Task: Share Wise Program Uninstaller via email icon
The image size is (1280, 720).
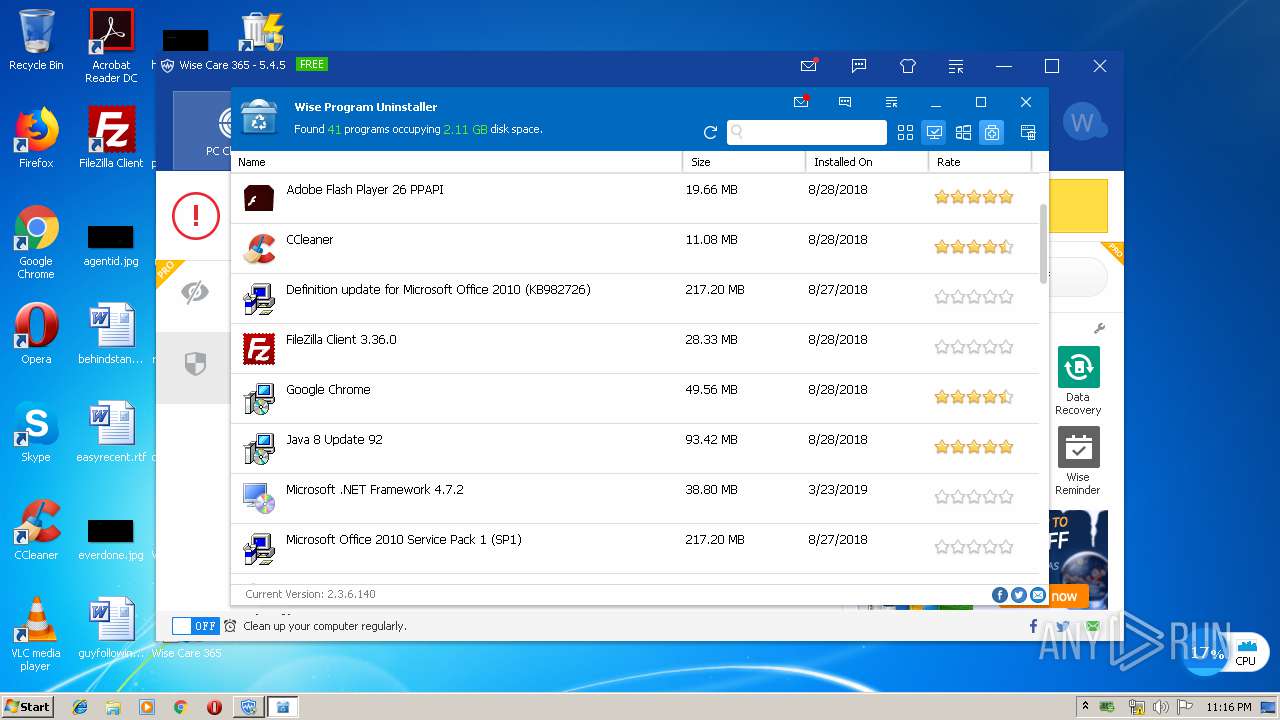Action: 1038,595
